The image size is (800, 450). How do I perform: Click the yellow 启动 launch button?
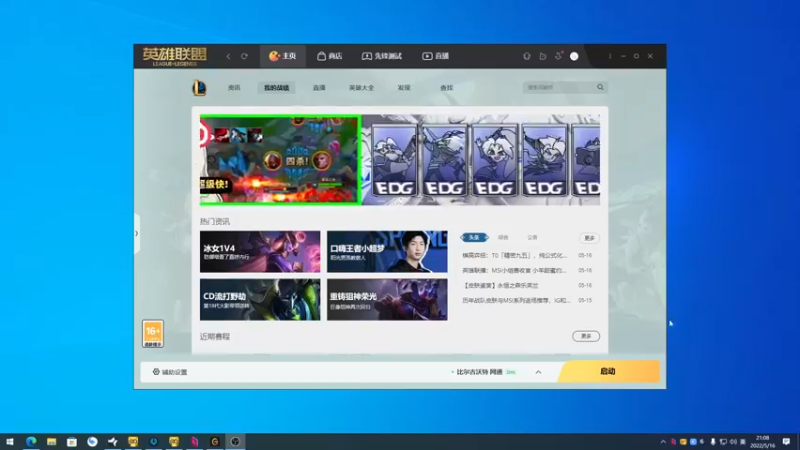point(608,371)
